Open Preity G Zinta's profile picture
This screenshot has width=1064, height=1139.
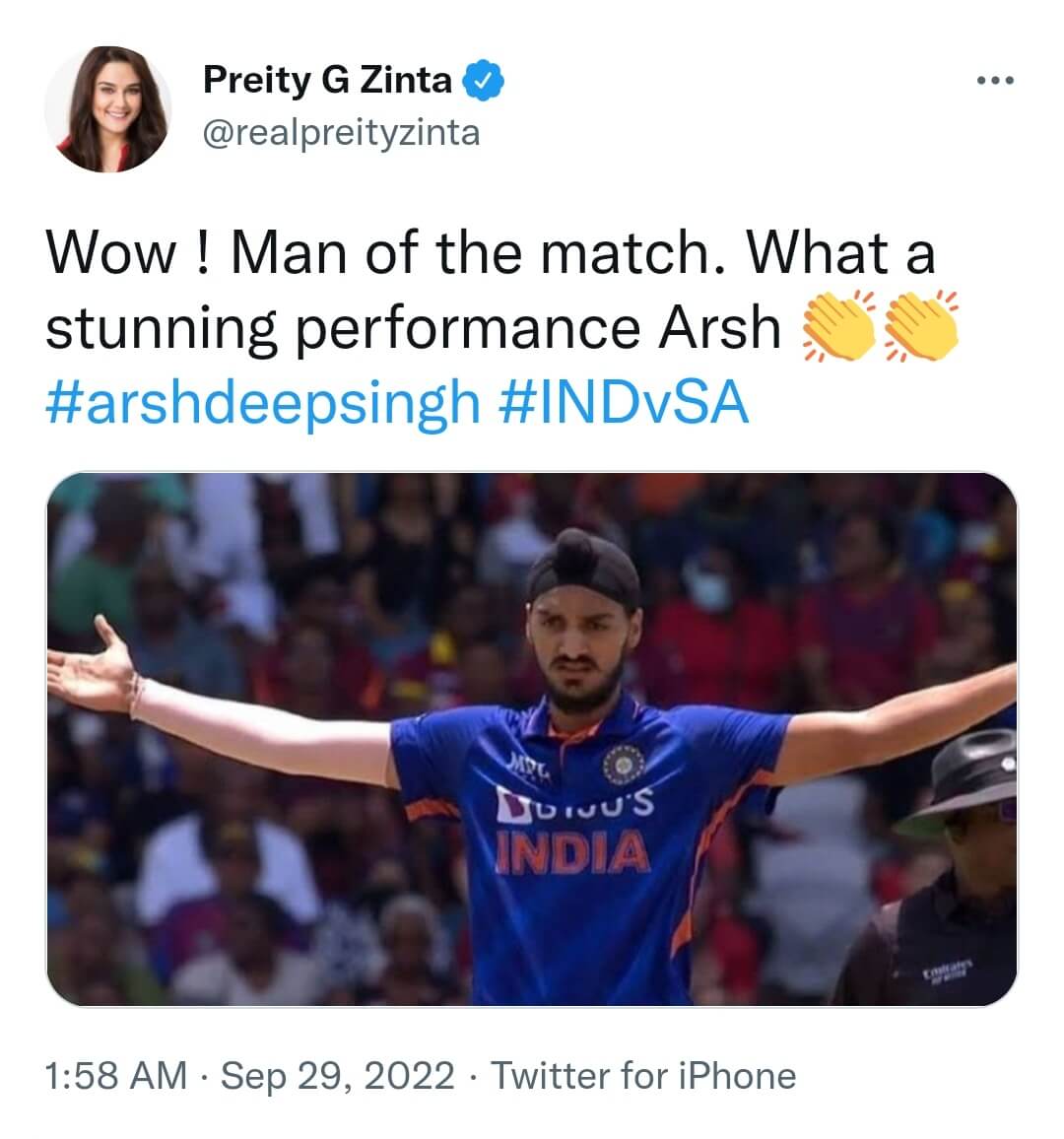click(x=108, y=108)
